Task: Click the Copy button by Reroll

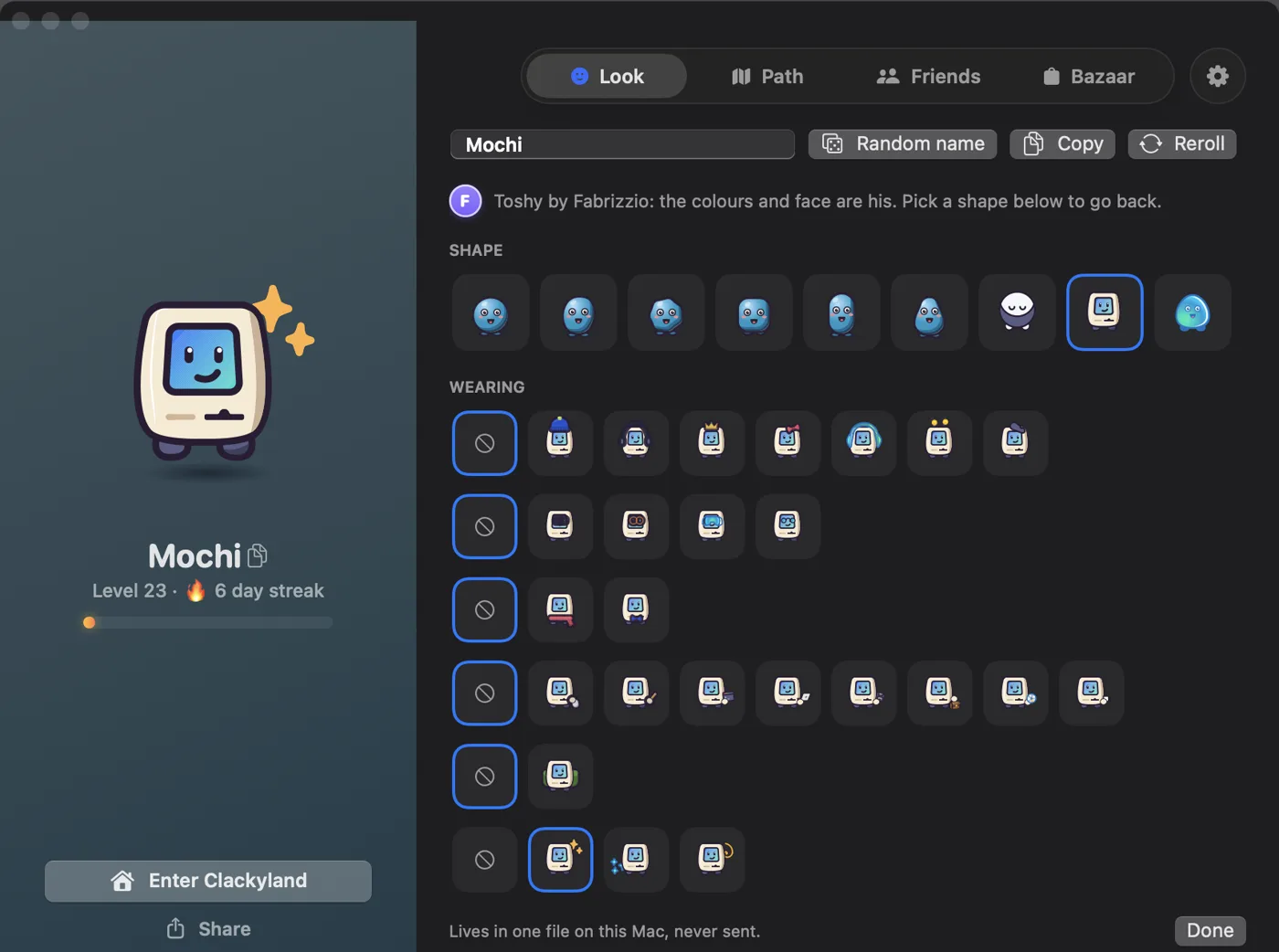Action: 1062,143
